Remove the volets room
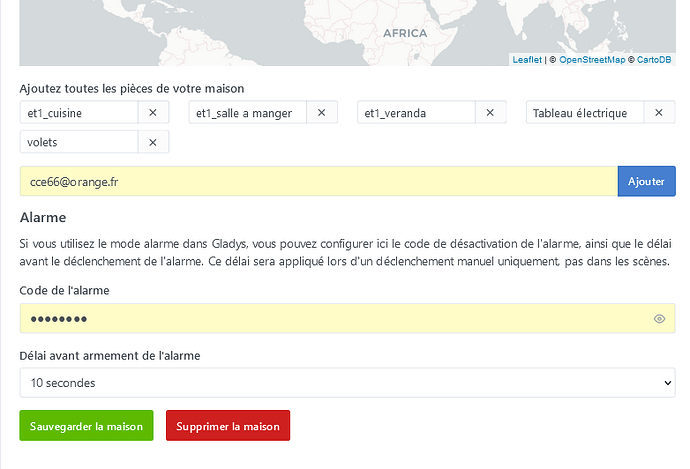 coord(153,142)
